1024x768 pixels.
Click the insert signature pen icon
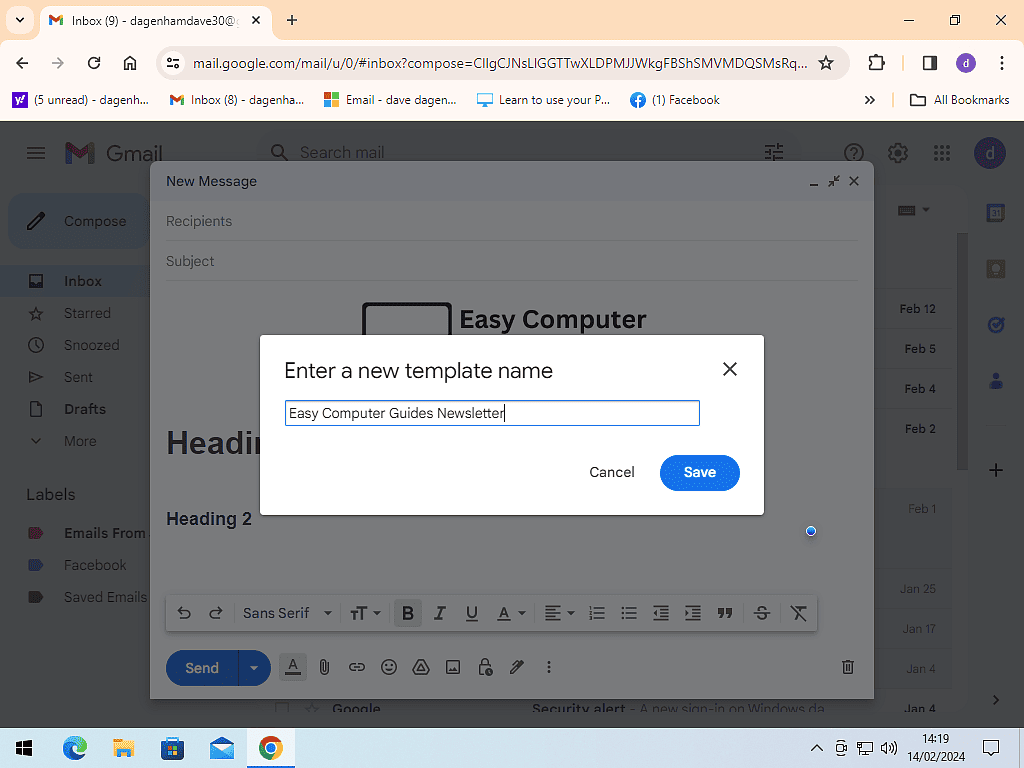click(517, 667)
